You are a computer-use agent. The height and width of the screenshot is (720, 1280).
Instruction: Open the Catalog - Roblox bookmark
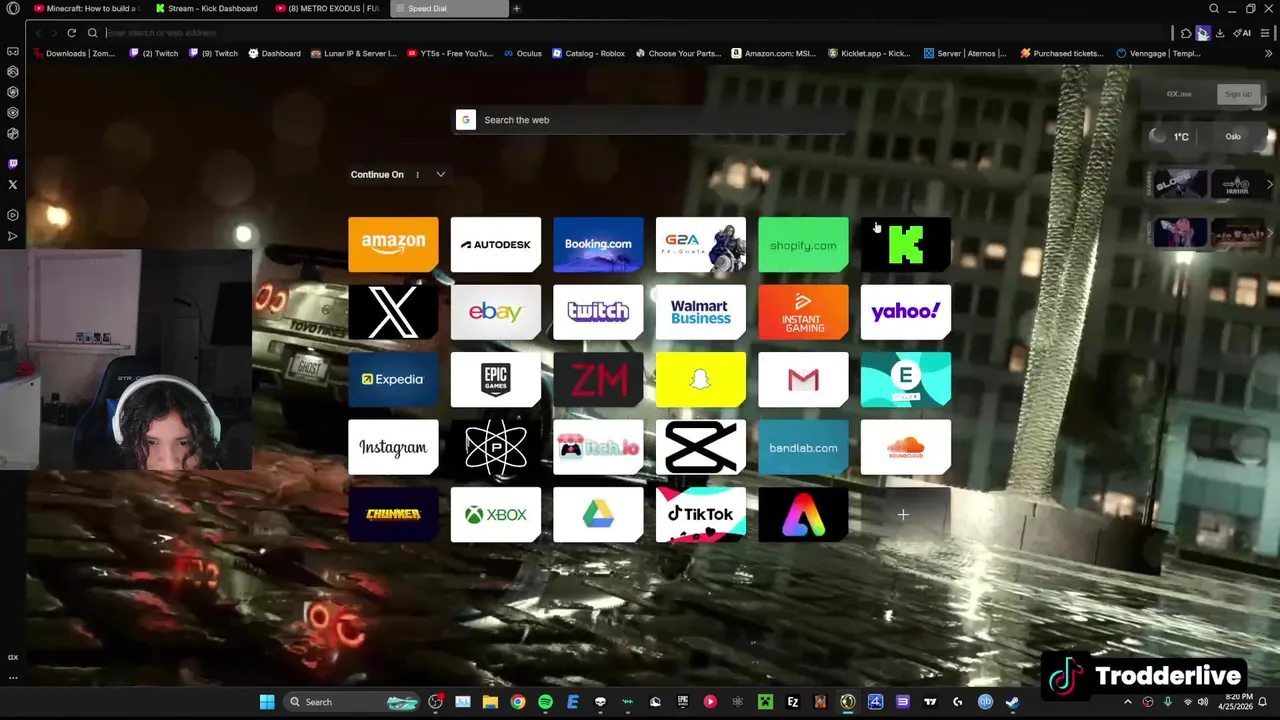588,53
